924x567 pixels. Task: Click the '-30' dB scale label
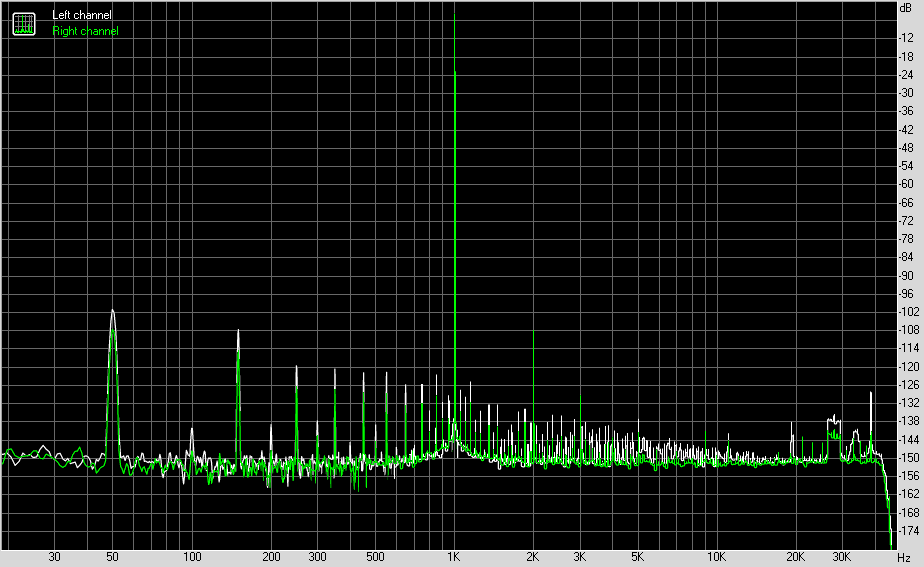906,93
